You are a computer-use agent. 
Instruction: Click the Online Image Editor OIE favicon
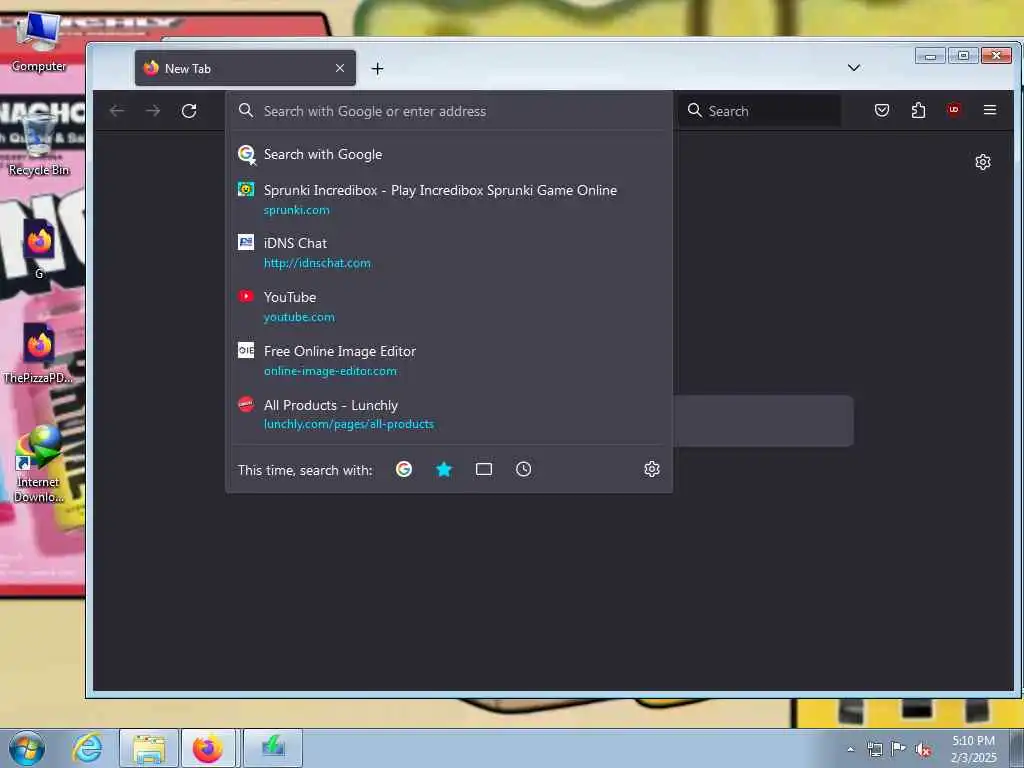point(246,350)
